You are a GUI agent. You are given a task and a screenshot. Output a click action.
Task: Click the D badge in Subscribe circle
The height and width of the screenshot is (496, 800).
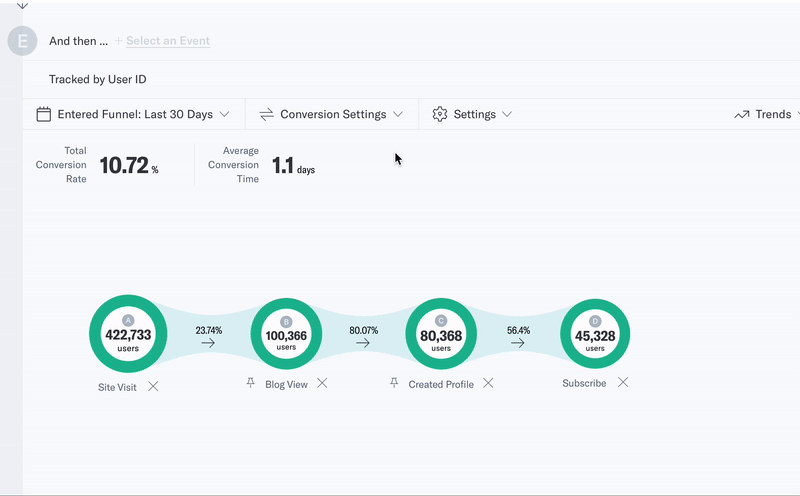click(595, 321)
